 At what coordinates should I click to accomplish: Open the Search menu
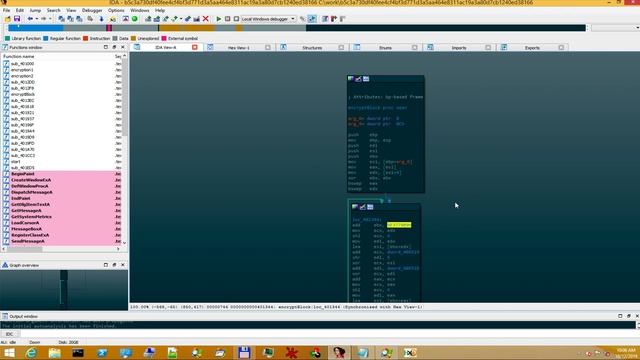point(53,10)
